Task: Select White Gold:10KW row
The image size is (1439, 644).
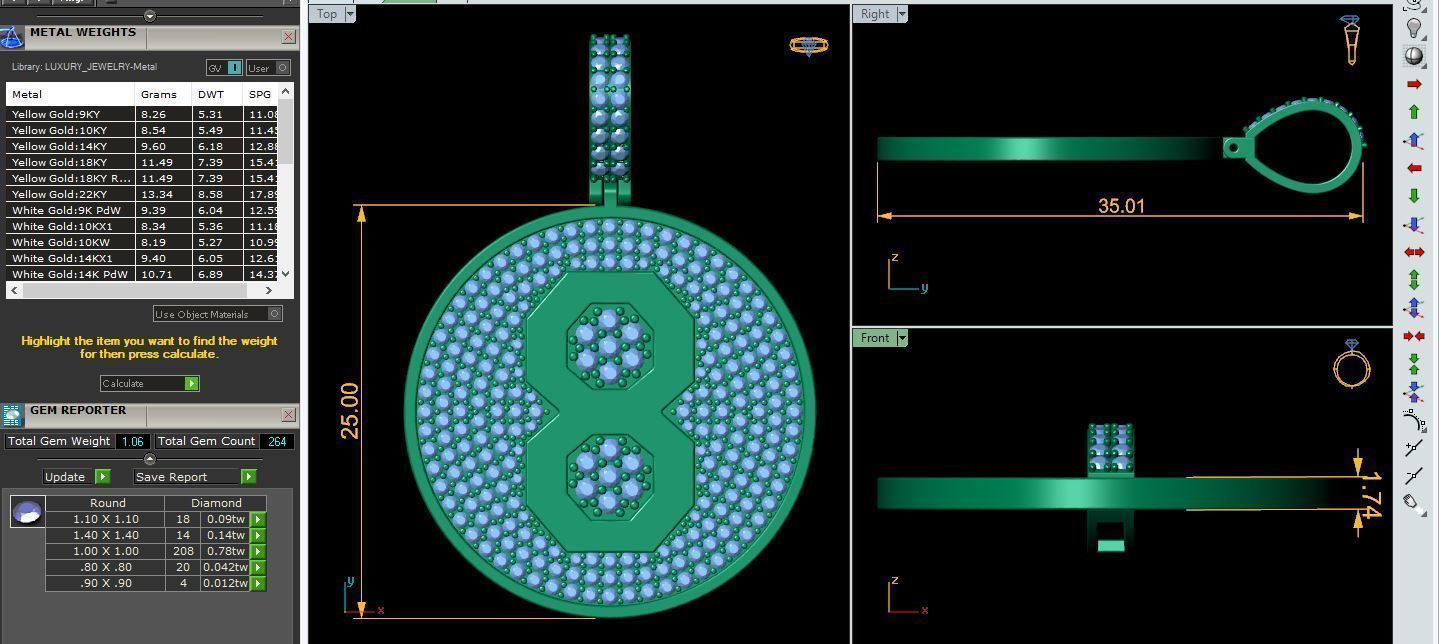Action: coord(142,242)
